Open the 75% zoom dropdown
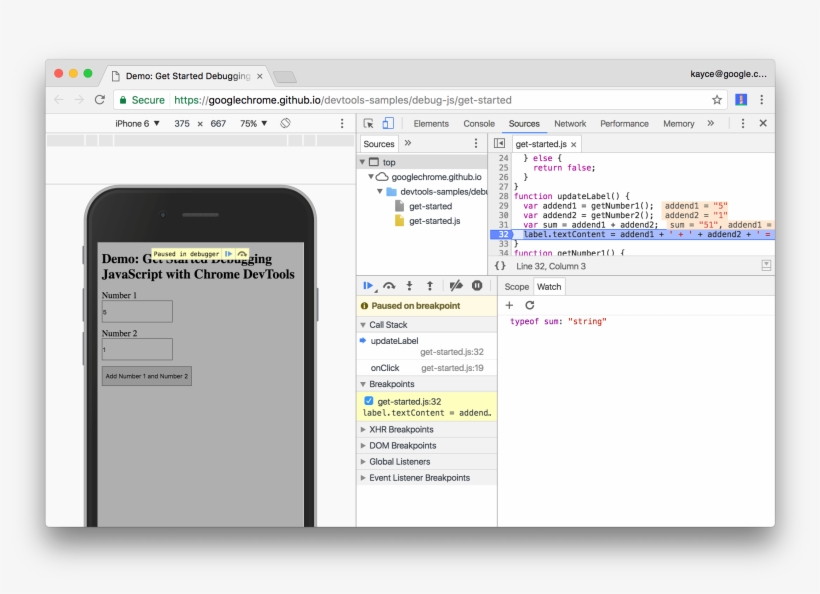The height and width of the screenshot is (594, 820). point(253,124)
